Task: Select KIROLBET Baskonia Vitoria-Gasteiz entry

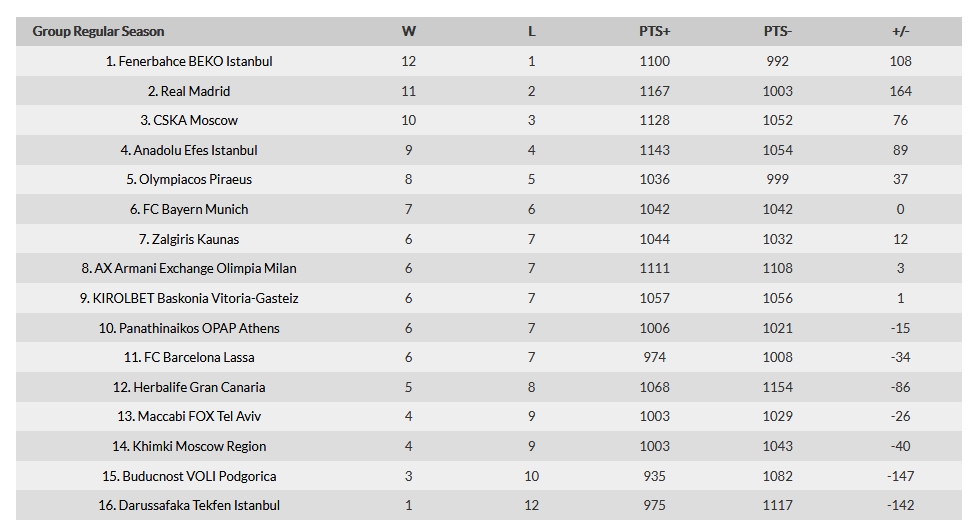Action: pyautogui.click(x=189, y=298)
